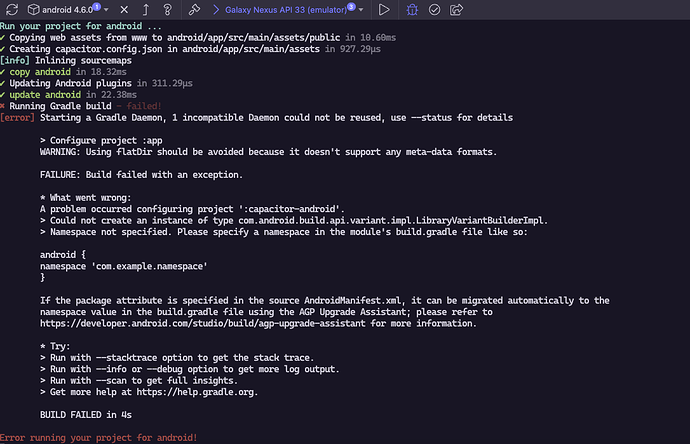Open the question mark help icon
690x444 pixels.
[167, 10]
